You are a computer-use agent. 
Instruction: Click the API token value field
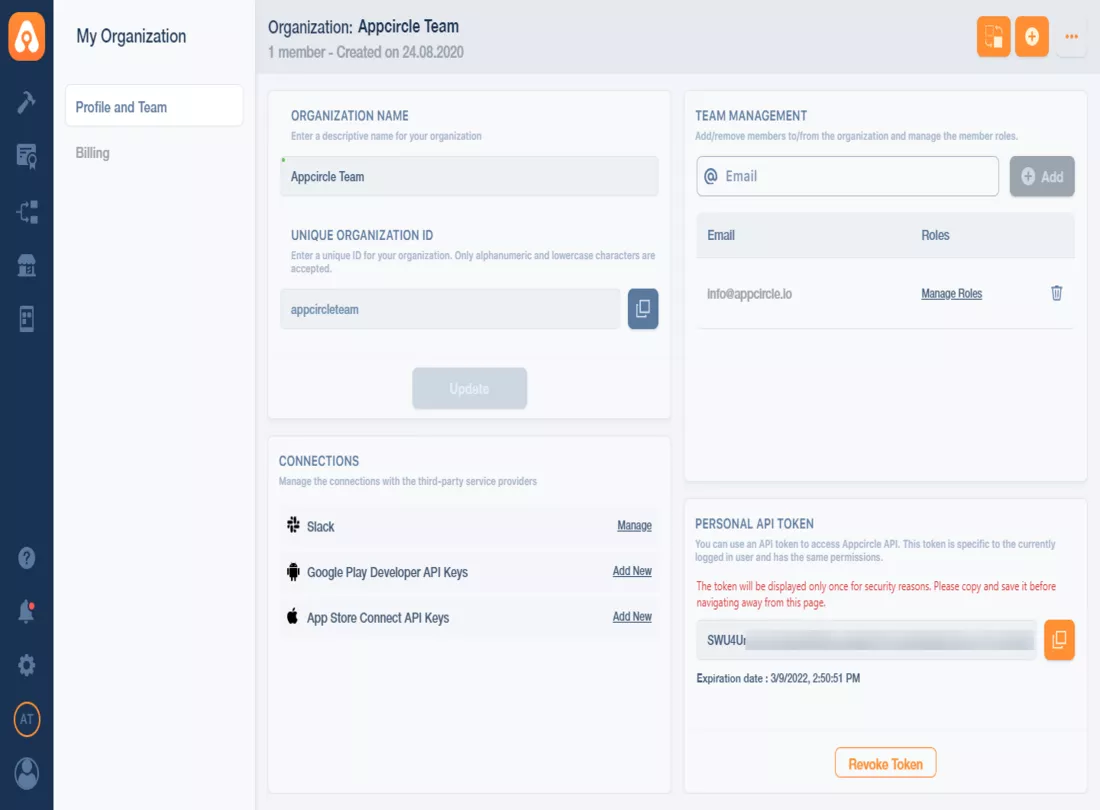click(866, 640)
